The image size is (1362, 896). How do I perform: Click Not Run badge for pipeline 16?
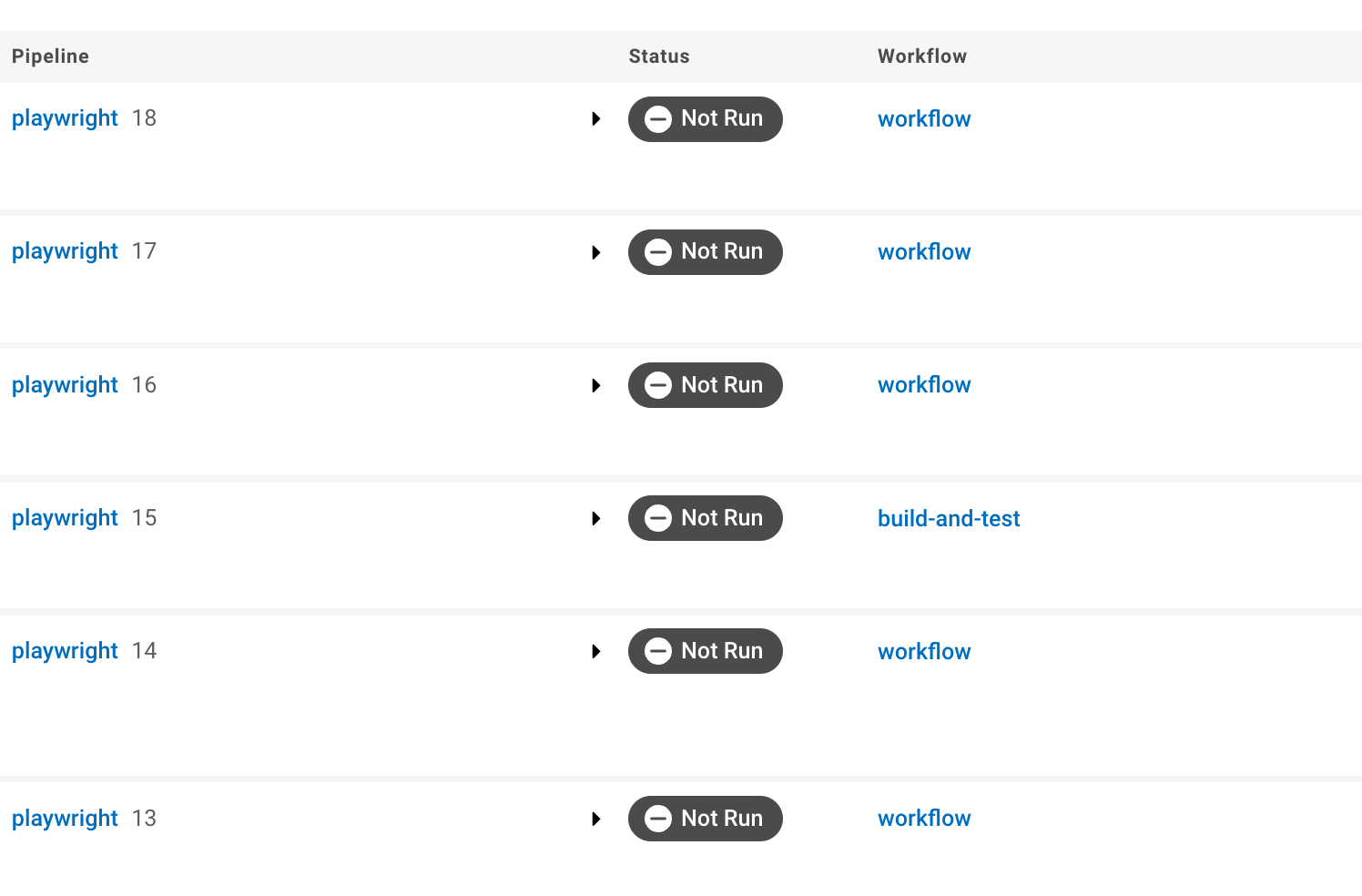[705, 385]
